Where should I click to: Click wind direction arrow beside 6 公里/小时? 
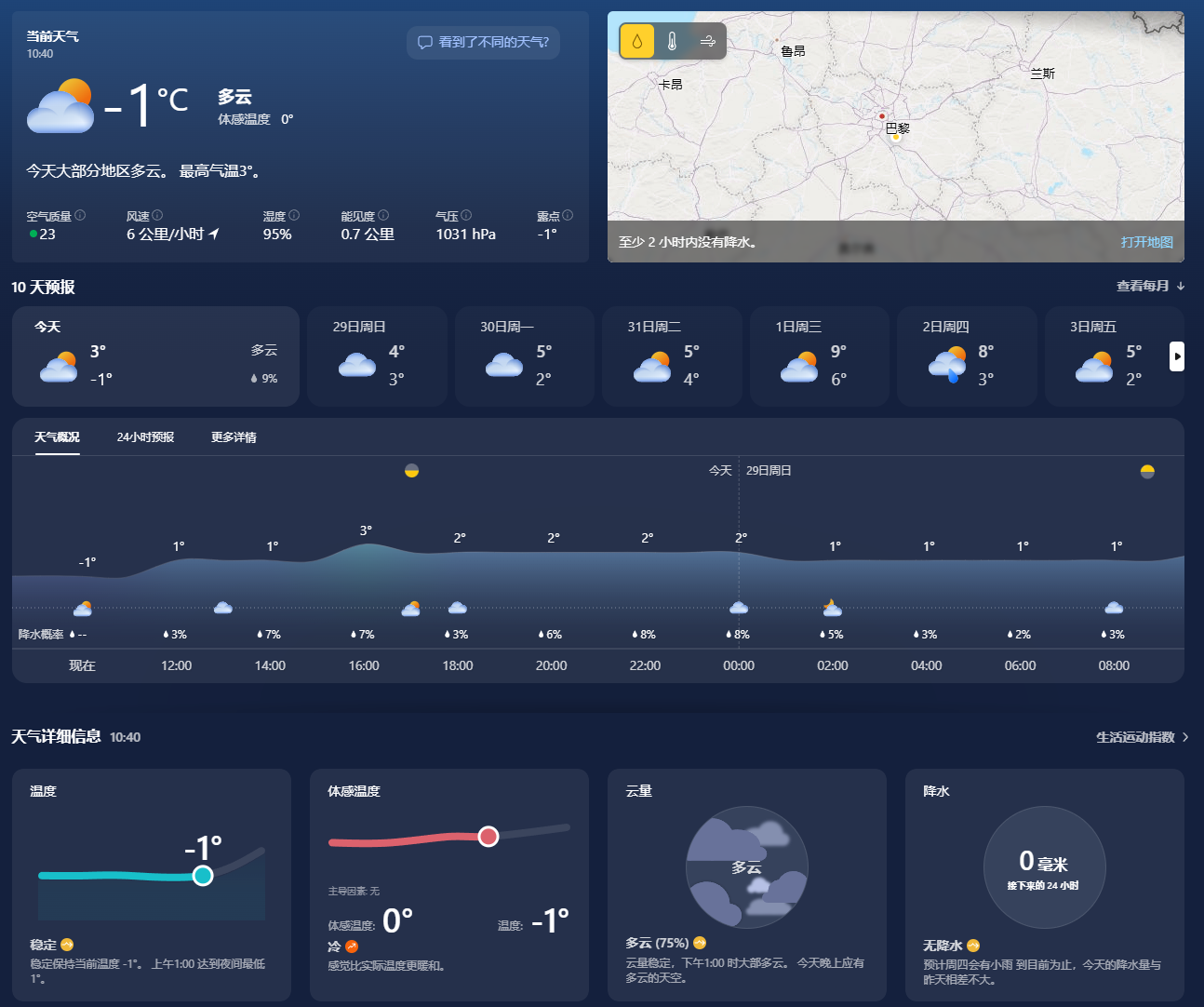click(x=214, y=234)
